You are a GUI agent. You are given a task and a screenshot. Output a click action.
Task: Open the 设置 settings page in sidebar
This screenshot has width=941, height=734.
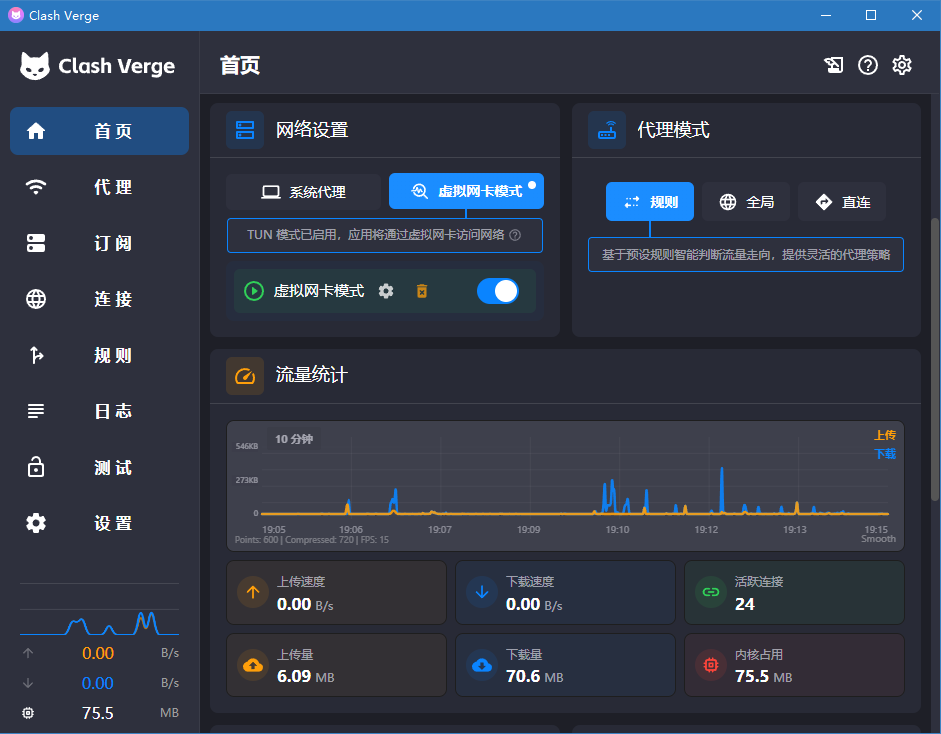coord(99,523)
